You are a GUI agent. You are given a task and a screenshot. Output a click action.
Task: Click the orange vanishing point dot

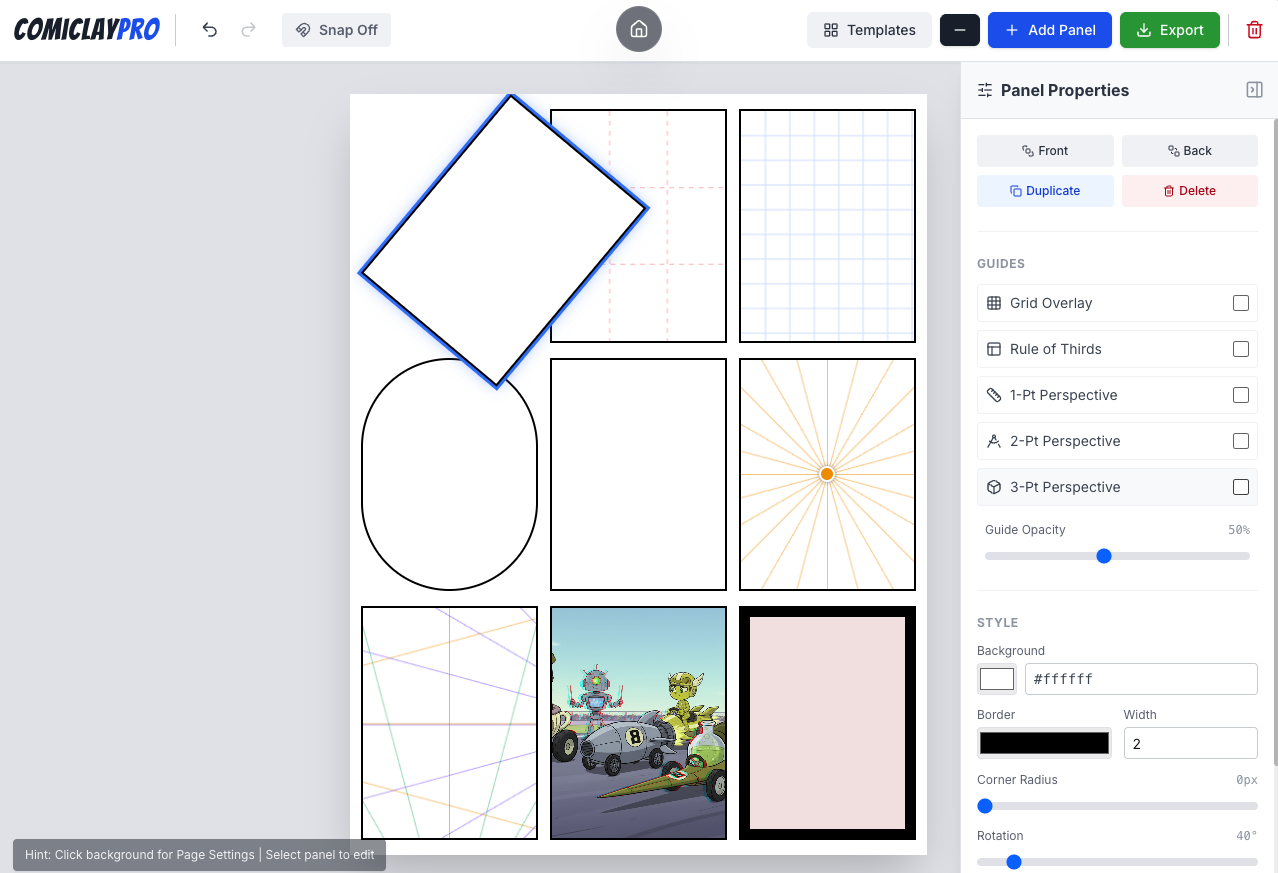click(x=827, y=474)
